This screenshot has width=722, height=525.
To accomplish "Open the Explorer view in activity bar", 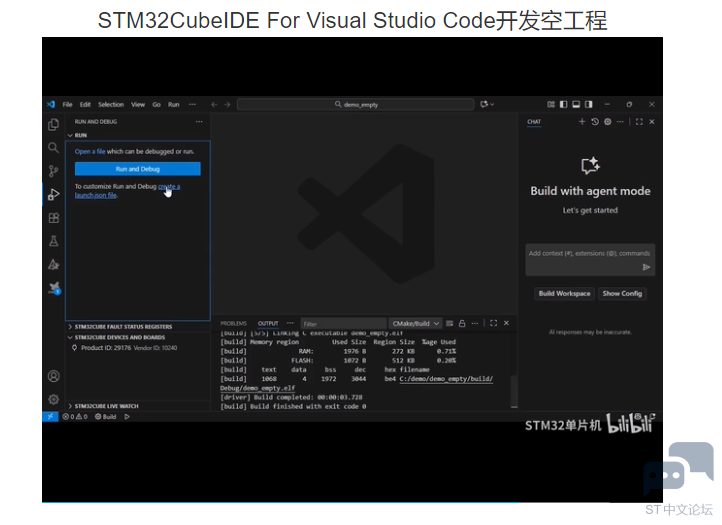I will point(53,124).
